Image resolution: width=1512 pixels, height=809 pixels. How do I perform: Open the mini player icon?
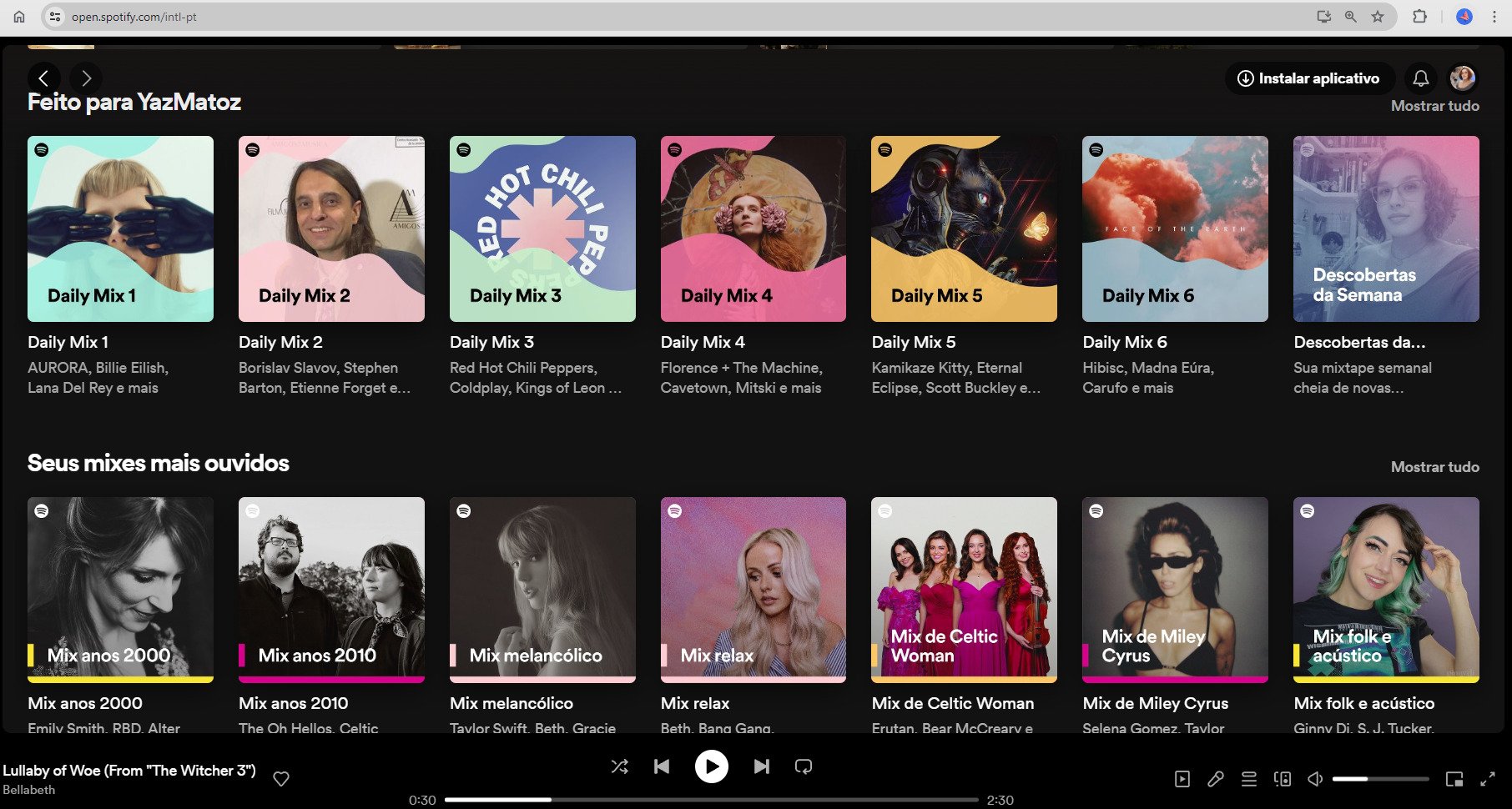click(x=1454, y=779)
